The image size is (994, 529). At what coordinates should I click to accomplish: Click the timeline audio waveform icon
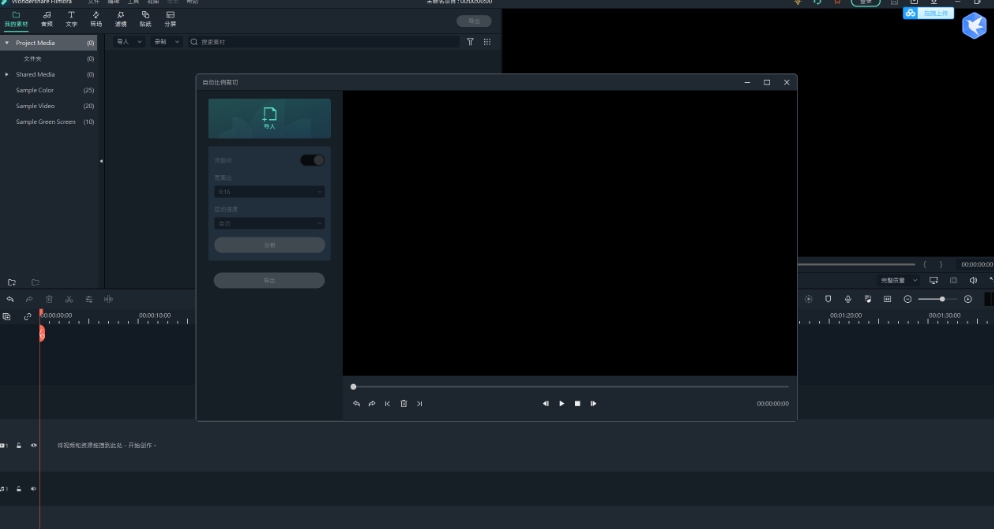pos(108,299)
